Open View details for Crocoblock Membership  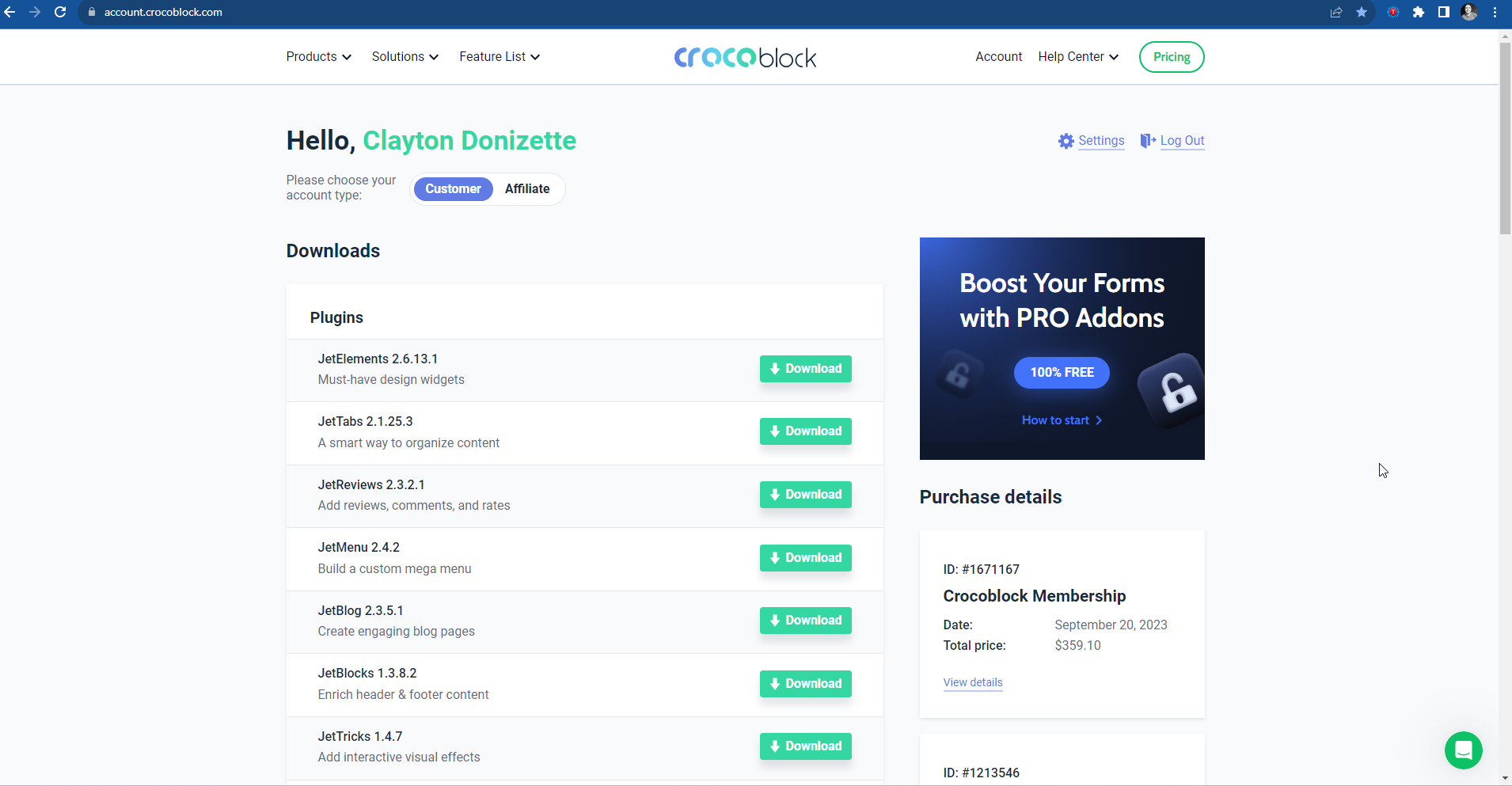[972, 682]
